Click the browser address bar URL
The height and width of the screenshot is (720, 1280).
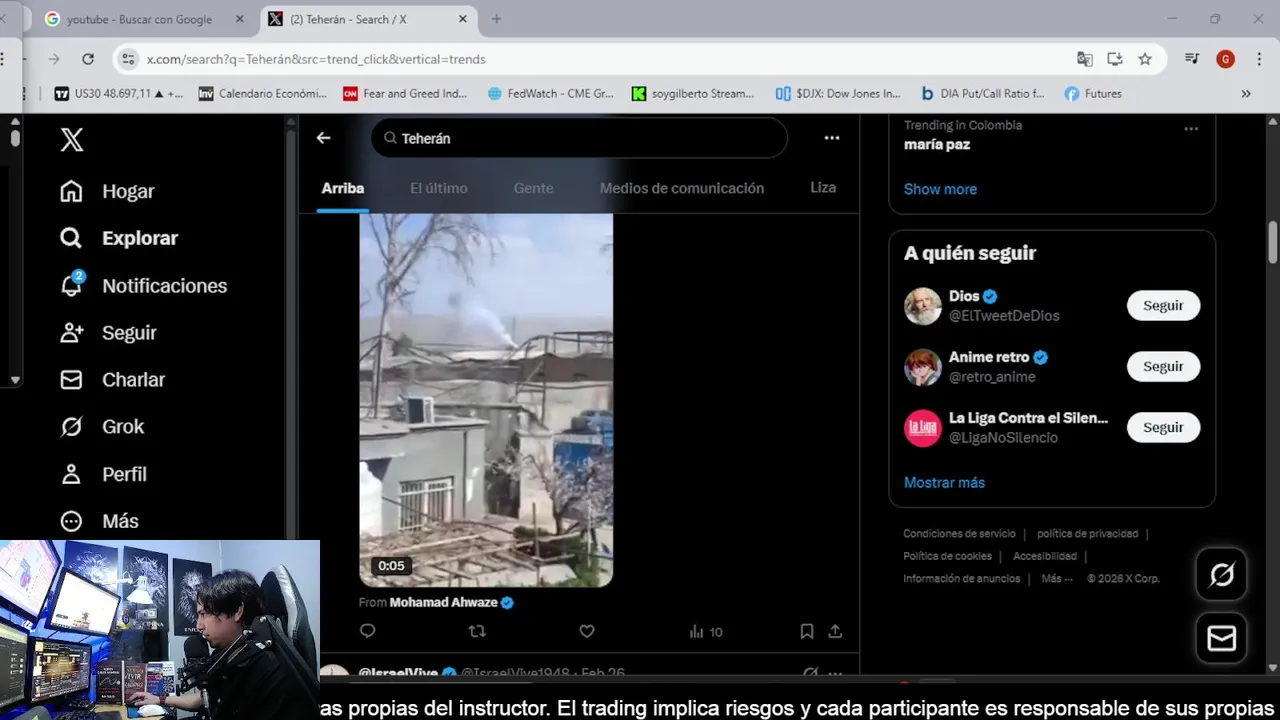(x=316, y=59)
